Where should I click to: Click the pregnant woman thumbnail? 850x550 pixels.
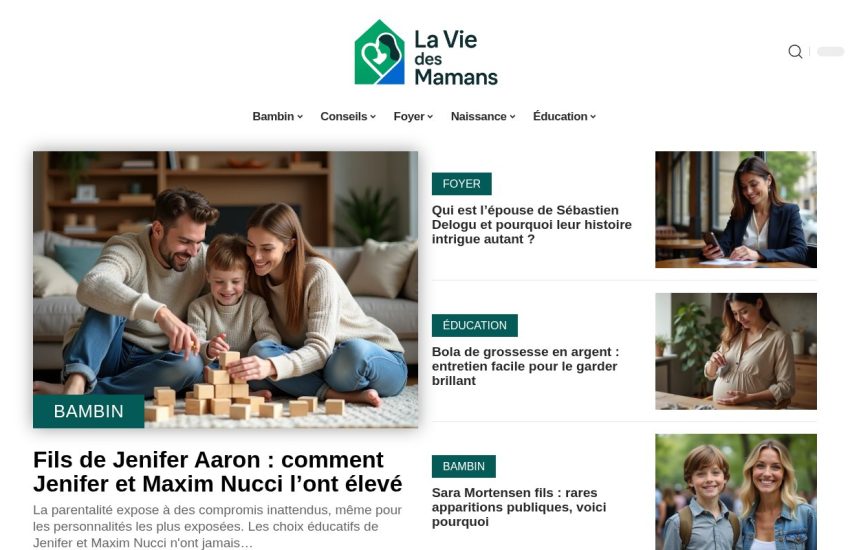click(x=736, y=351)
